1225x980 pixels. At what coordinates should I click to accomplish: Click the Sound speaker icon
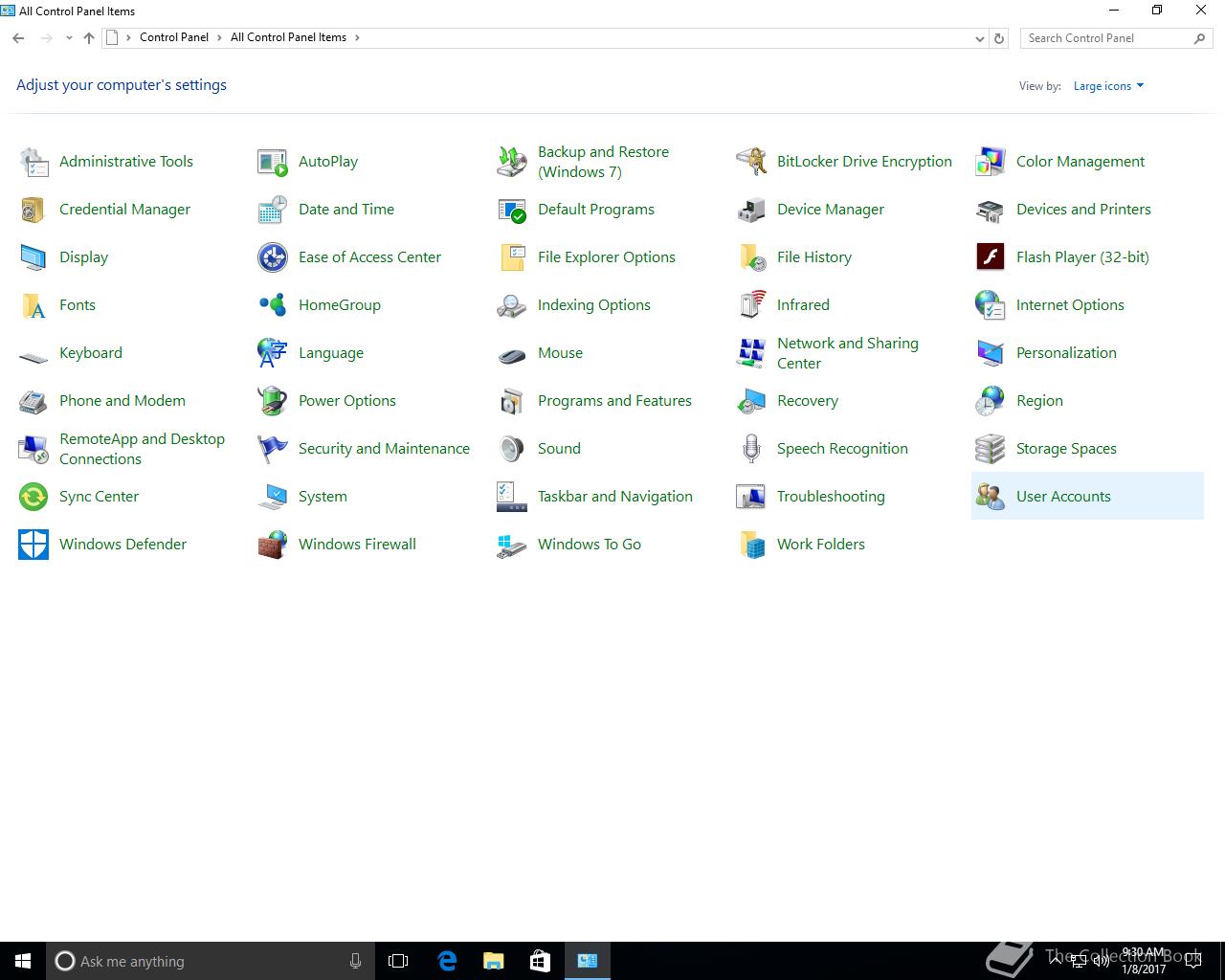point(512,449)
